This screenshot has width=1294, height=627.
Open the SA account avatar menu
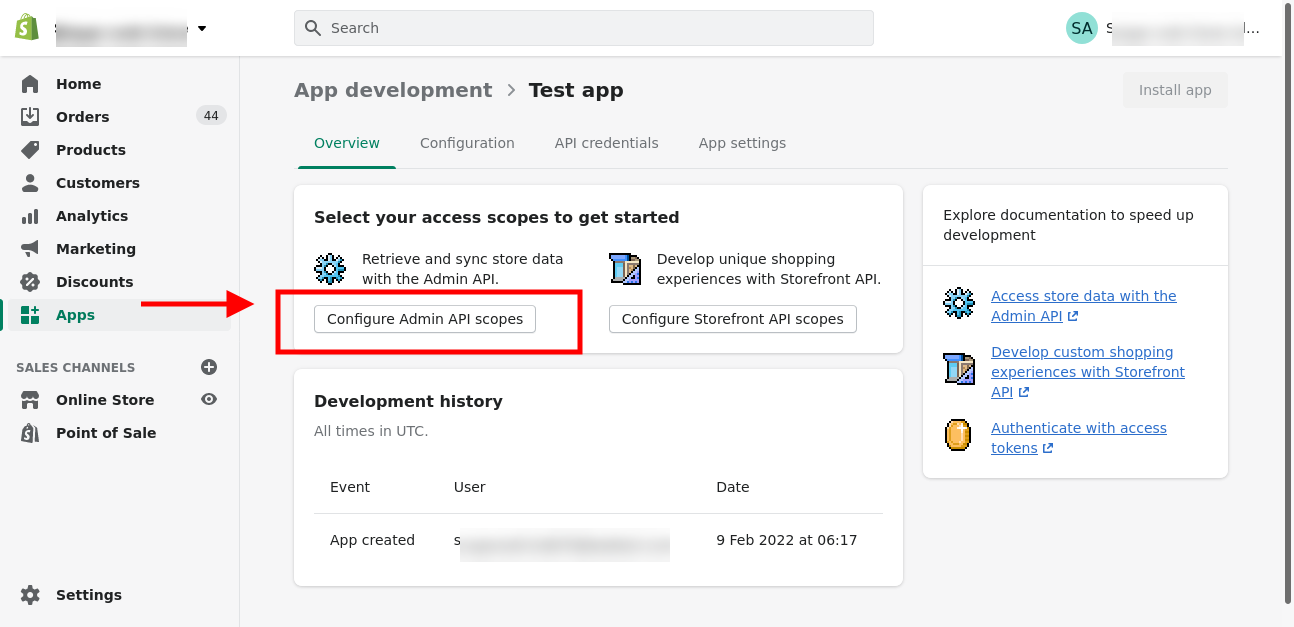[1081, 28]
